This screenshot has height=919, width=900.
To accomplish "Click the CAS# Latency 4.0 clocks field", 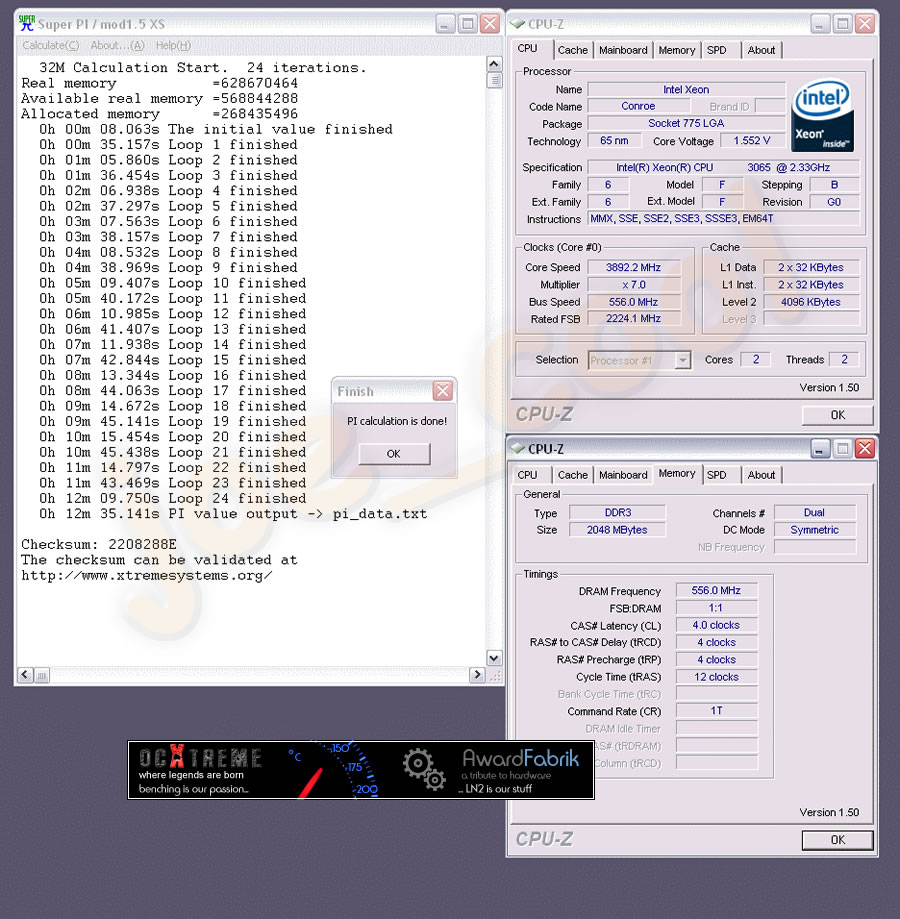I will point(716,625).
